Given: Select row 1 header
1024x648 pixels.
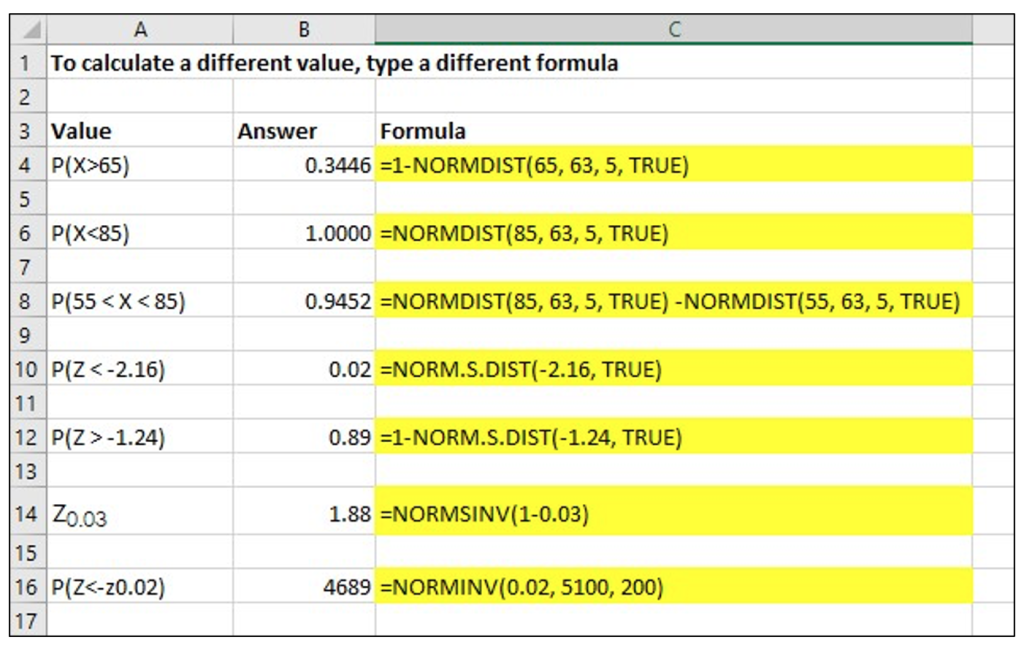Looking at the screenshot, I should [x=27, y=63].
